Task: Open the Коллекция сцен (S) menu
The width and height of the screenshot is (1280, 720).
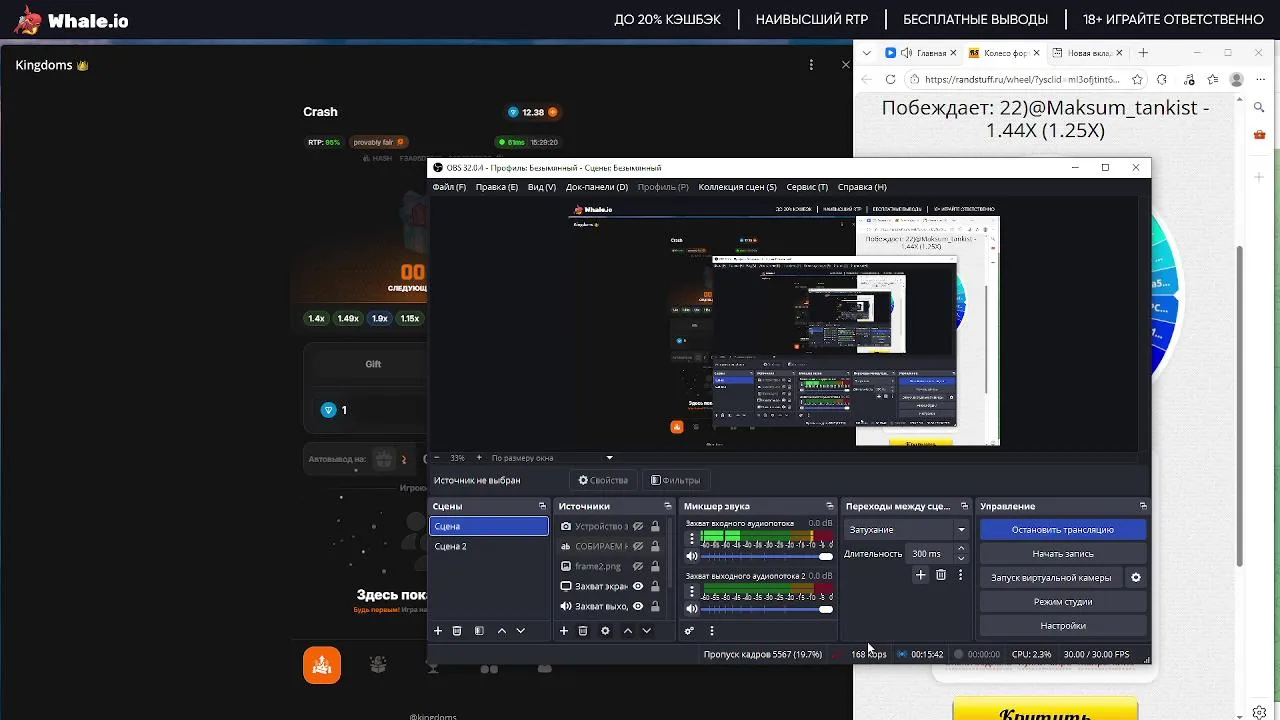Action: click(737, 187)
